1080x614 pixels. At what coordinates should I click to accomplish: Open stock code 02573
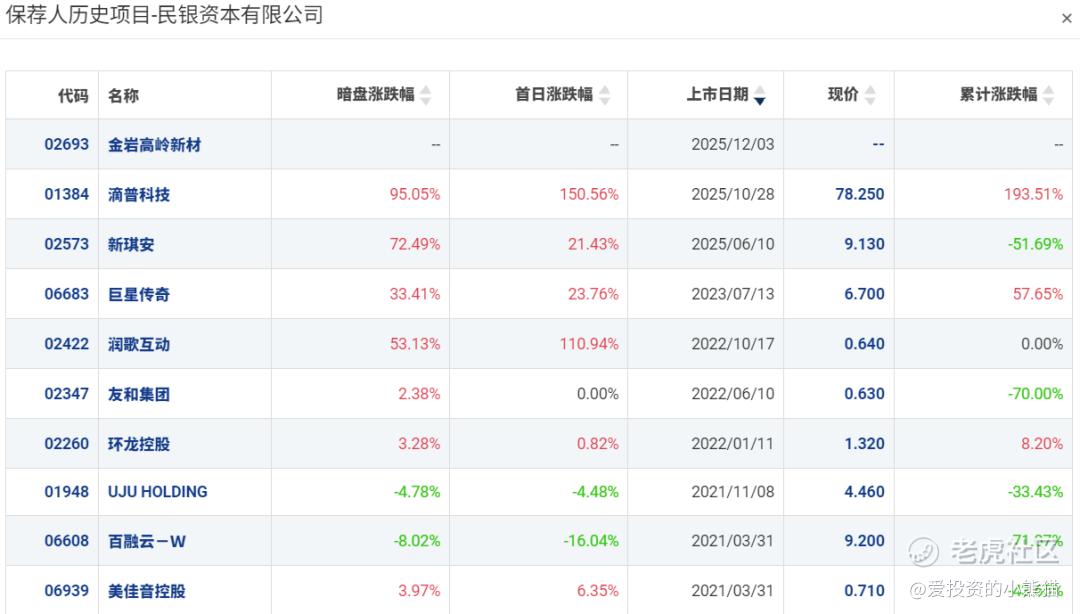coord(67,244)
